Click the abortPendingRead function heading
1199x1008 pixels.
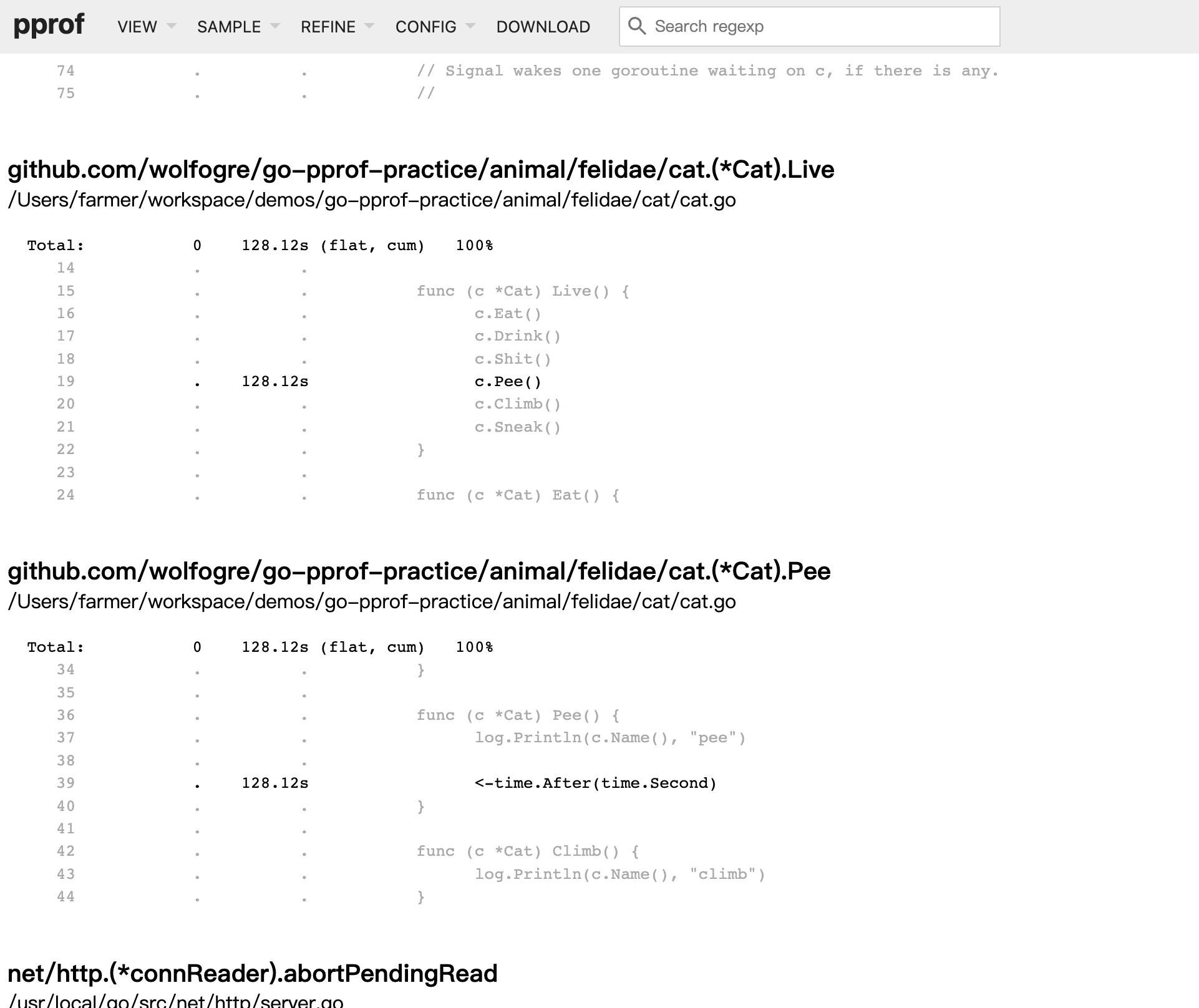tap(252, 974)
